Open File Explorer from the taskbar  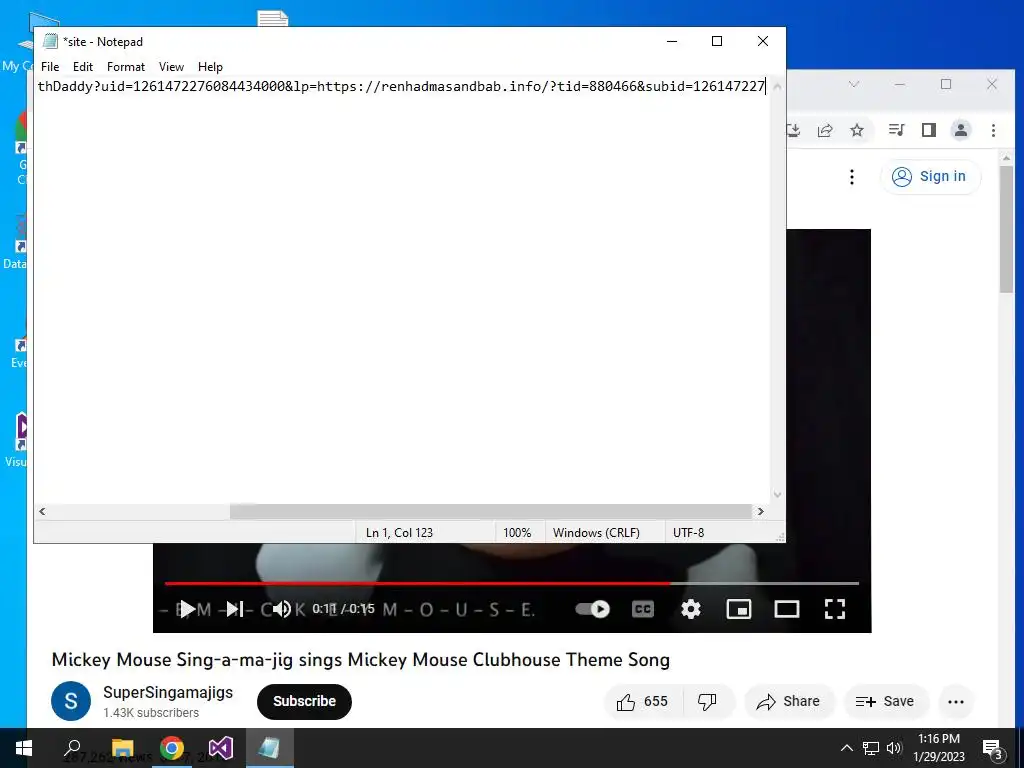[x=122, y=748]
